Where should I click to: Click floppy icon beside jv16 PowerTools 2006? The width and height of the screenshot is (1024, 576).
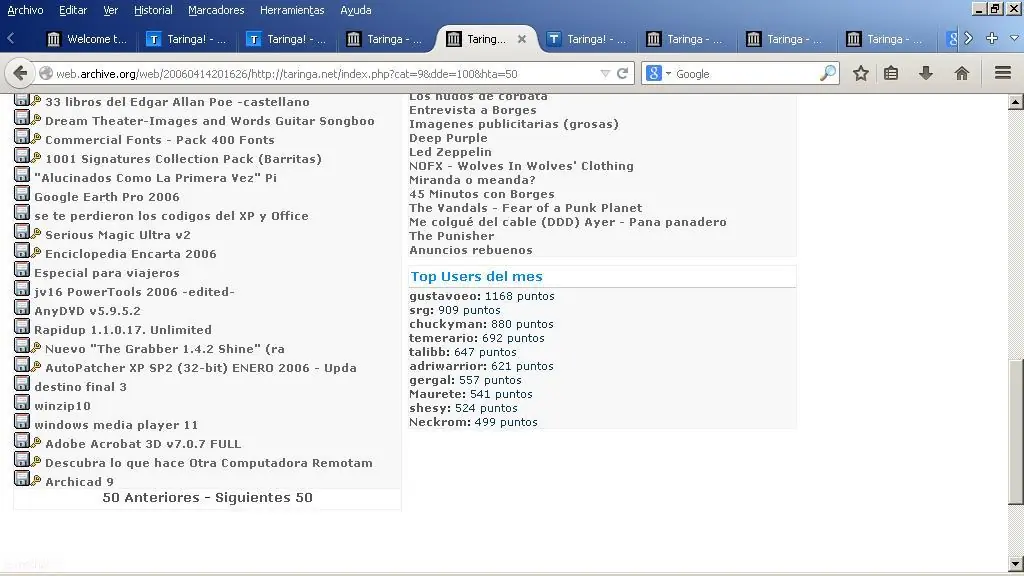point(22,289)
